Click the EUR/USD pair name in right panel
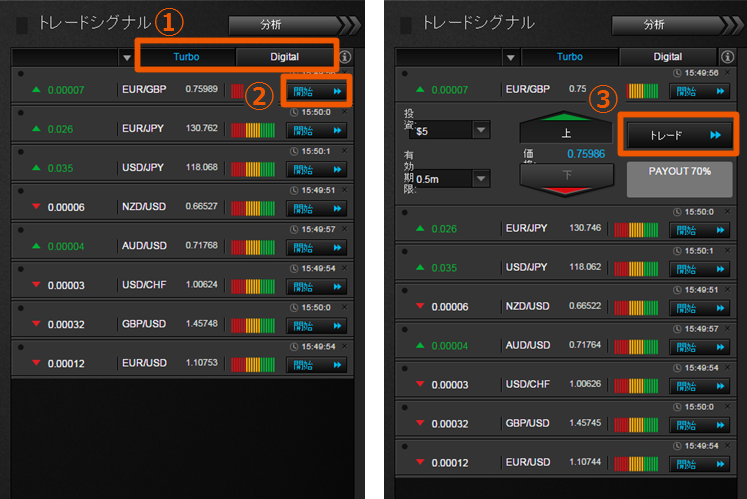The height and width of the screenshot is (499, 747). [528, 462]
